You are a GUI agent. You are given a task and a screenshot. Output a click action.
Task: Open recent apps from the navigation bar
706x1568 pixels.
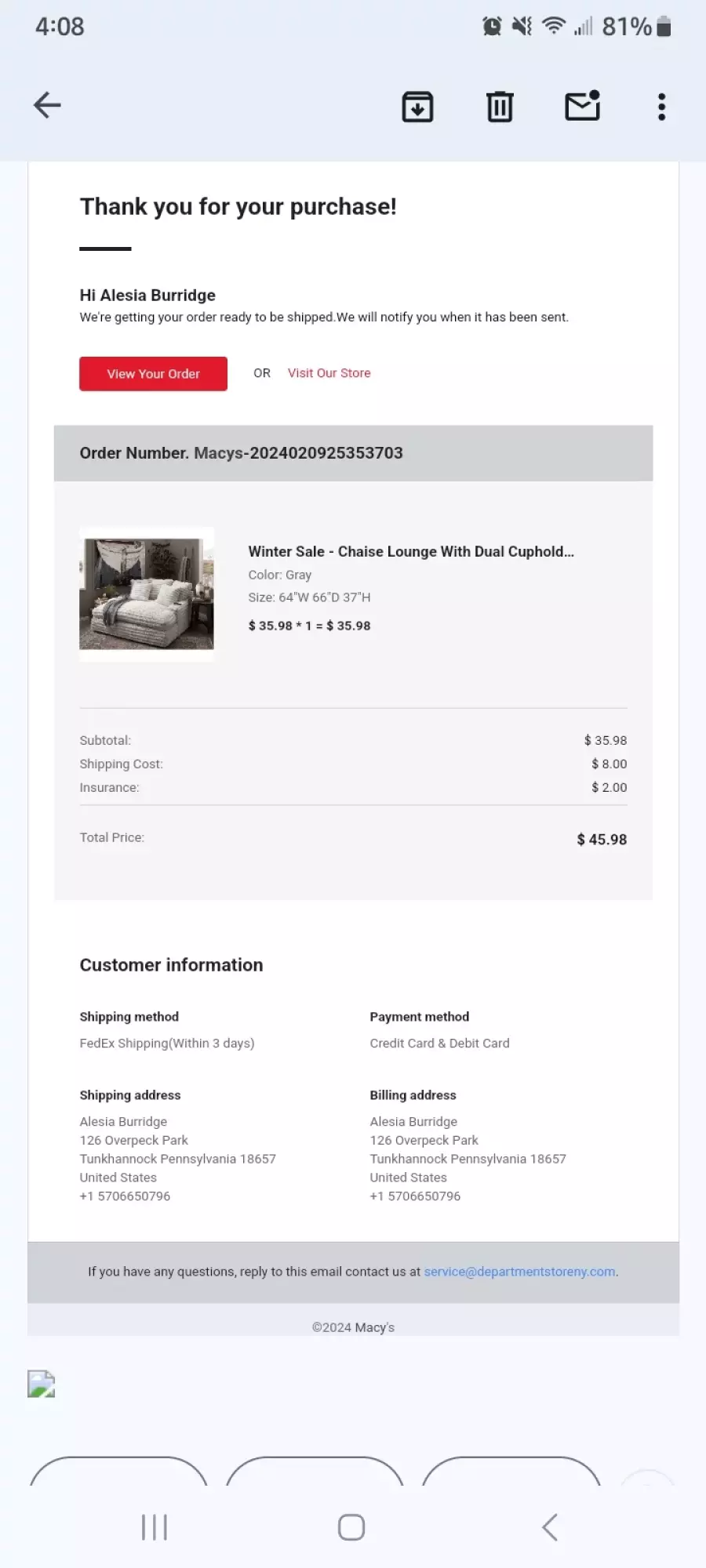[x=155, y=1527]
